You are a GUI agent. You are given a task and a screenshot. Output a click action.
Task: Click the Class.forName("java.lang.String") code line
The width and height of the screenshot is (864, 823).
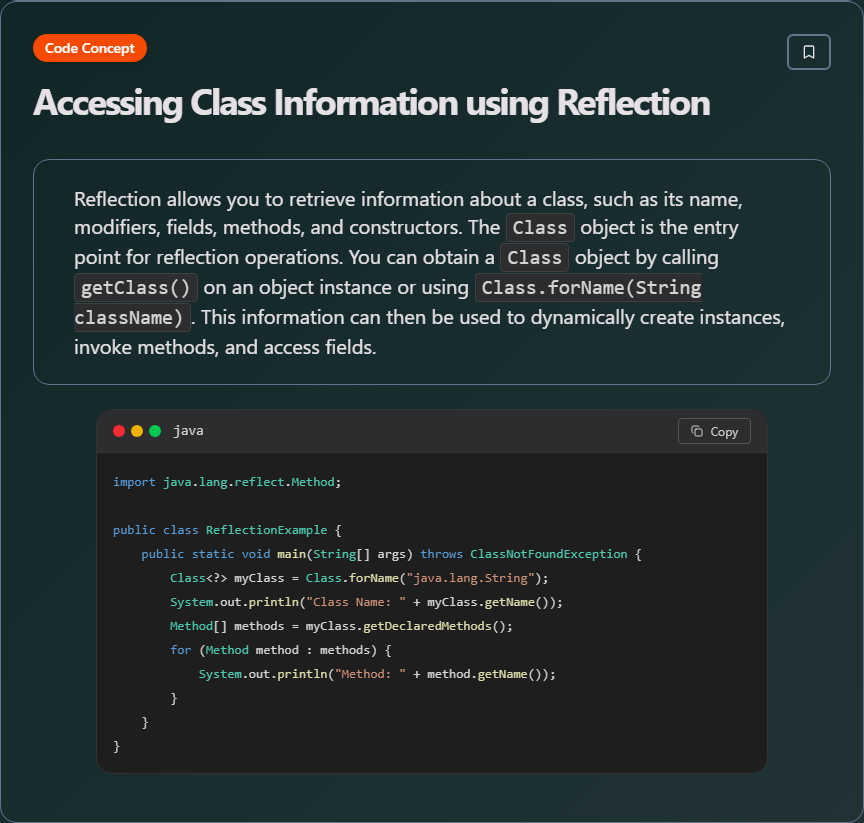(359, 578)
